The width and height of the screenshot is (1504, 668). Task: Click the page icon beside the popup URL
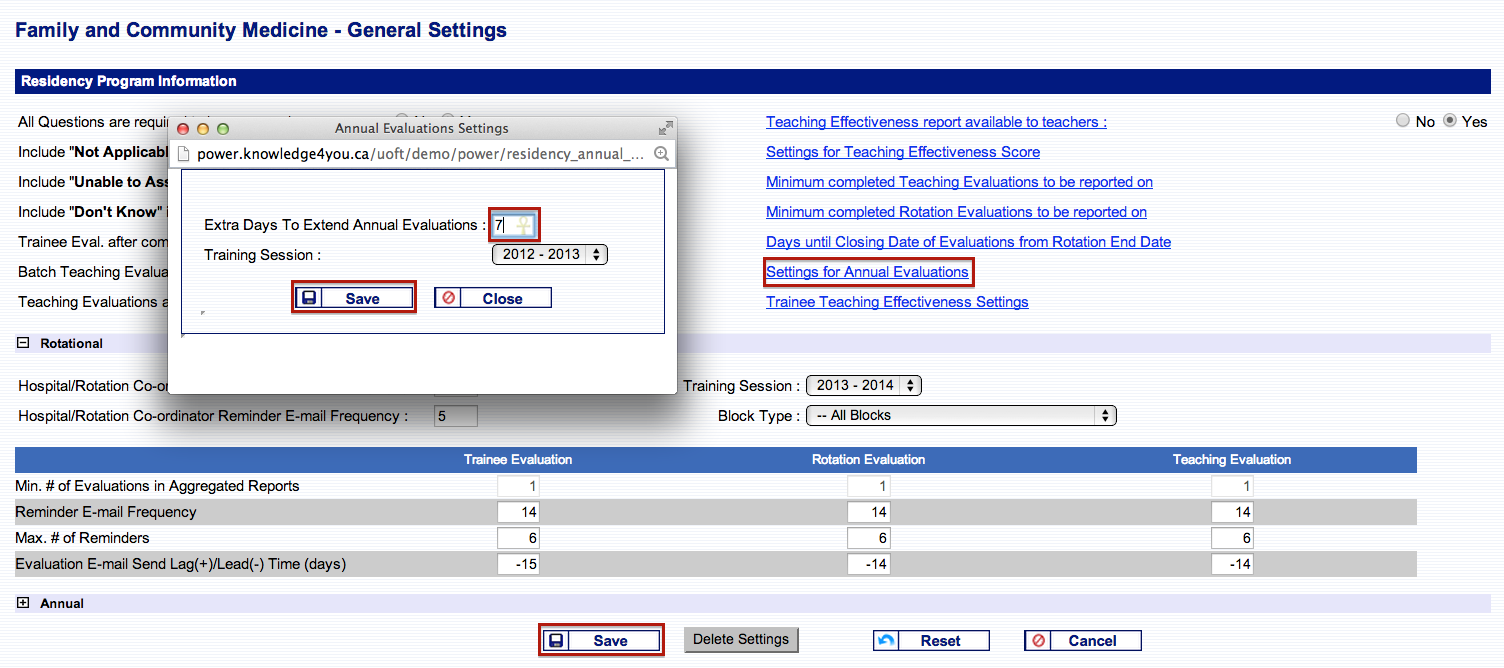tap(184, 154)
